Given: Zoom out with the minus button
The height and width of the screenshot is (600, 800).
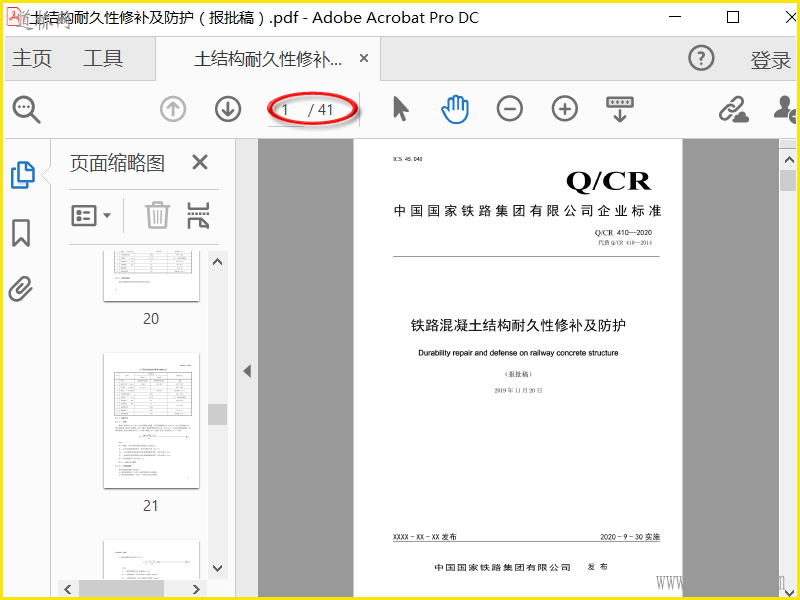Looking at the screenshot, I should click(x=510, y=109).
